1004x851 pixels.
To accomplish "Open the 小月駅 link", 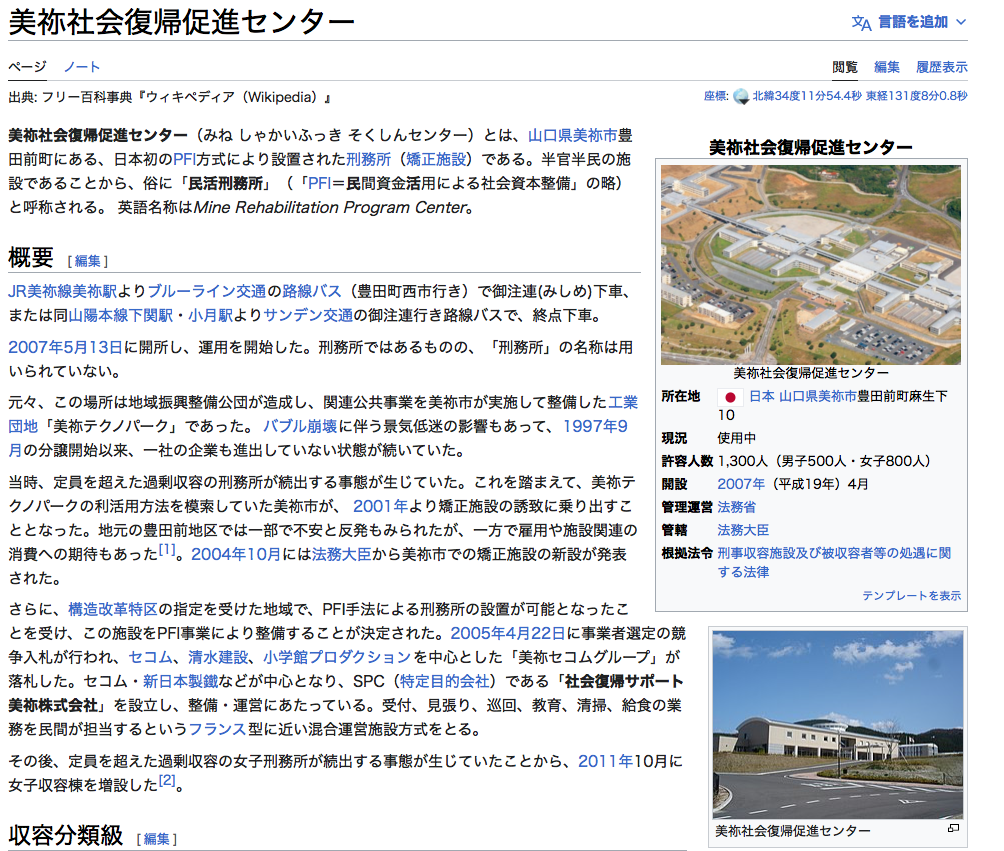I will point(210,316).
